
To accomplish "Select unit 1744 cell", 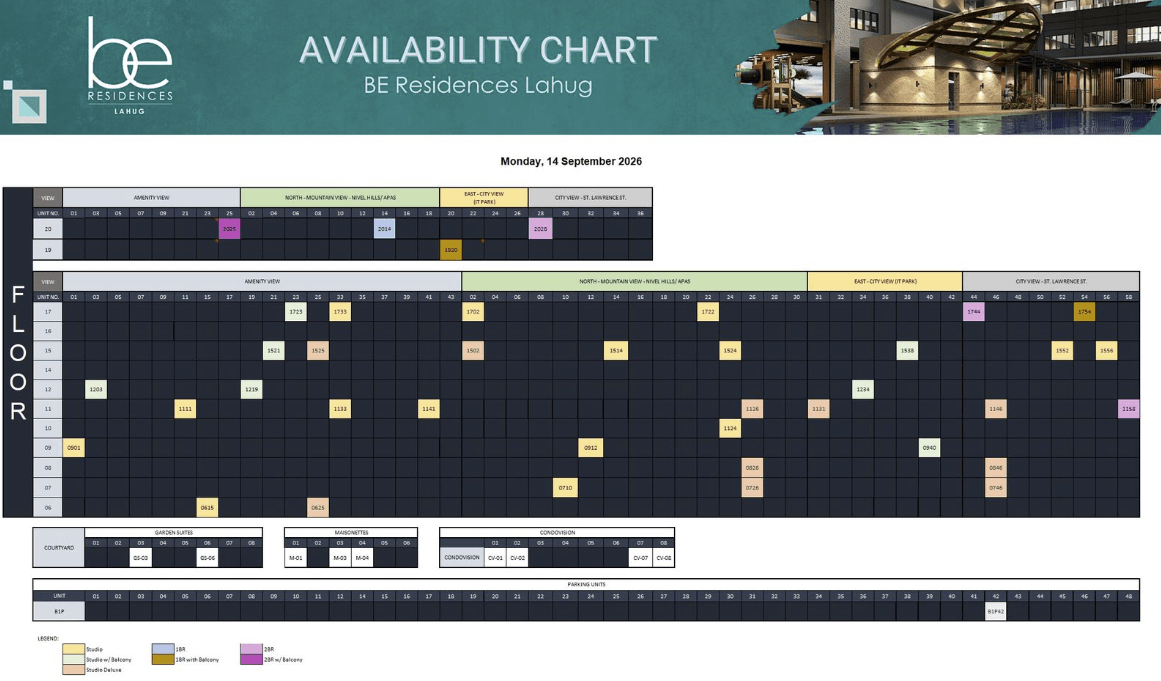I will tap(974, 312).
